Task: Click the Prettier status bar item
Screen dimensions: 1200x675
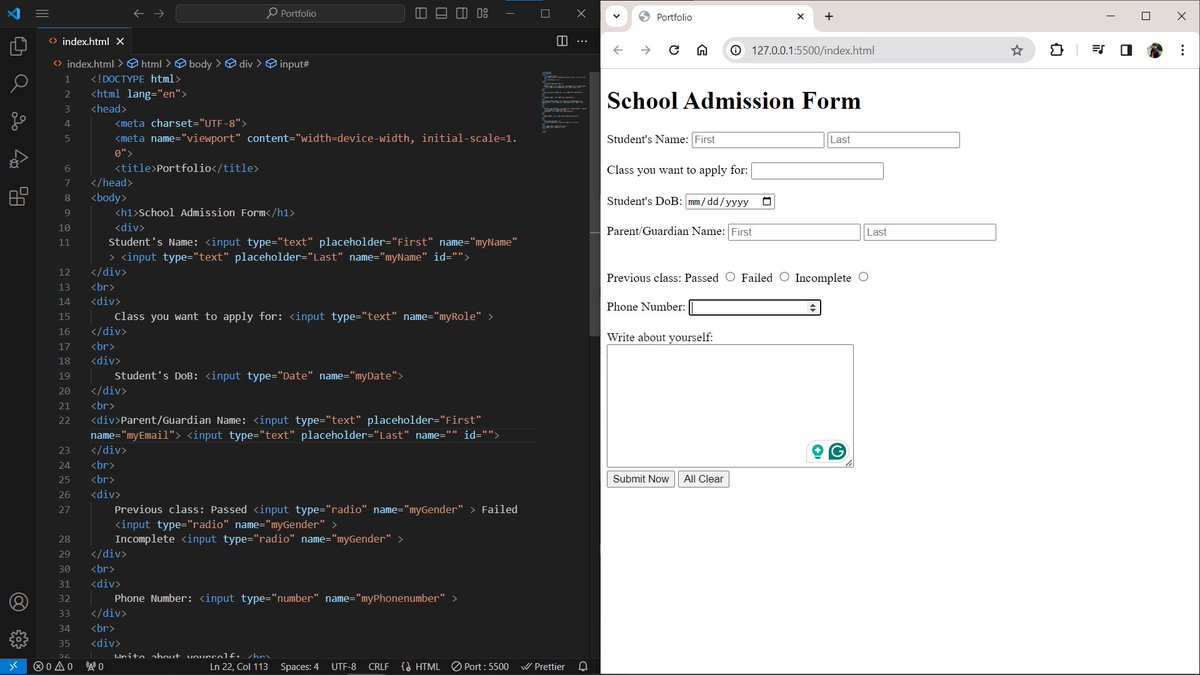Action: point(543,666)
